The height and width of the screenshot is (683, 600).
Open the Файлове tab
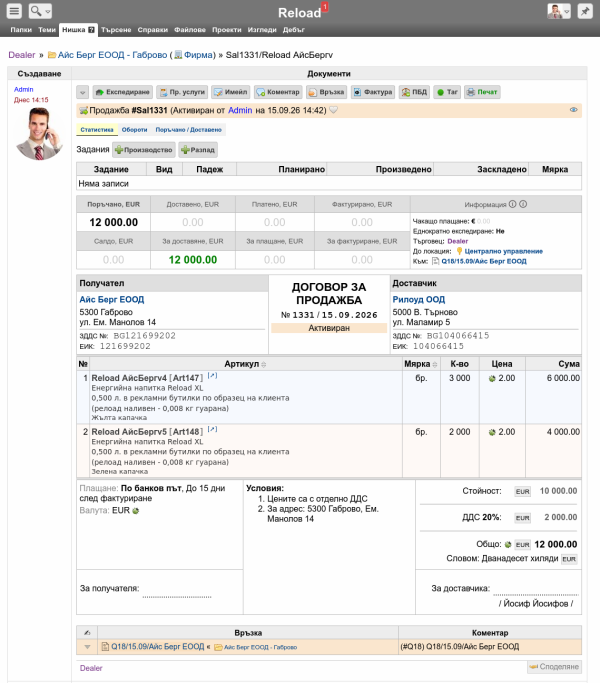[190, 30]
